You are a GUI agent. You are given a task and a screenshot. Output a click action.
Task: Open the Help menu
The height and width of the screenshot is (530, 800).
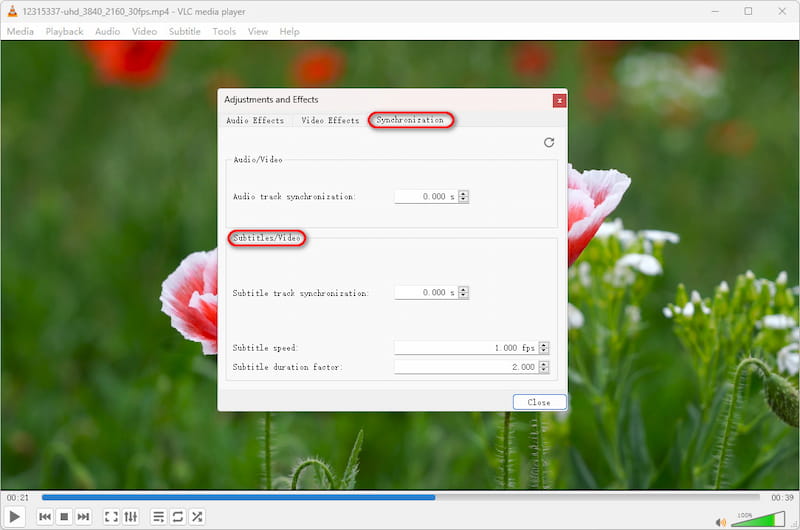(x=289, y=32)
